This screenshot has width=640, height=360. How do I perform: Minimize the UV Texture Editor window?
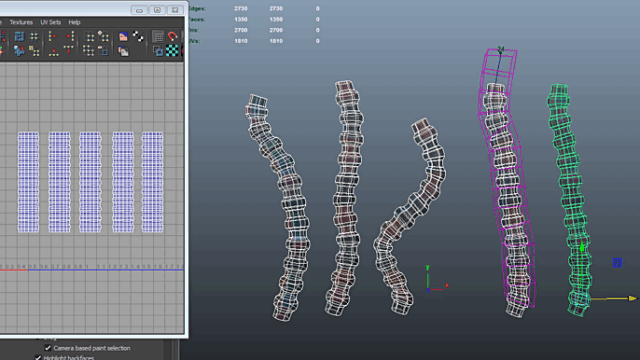click(x=139, y=10)
